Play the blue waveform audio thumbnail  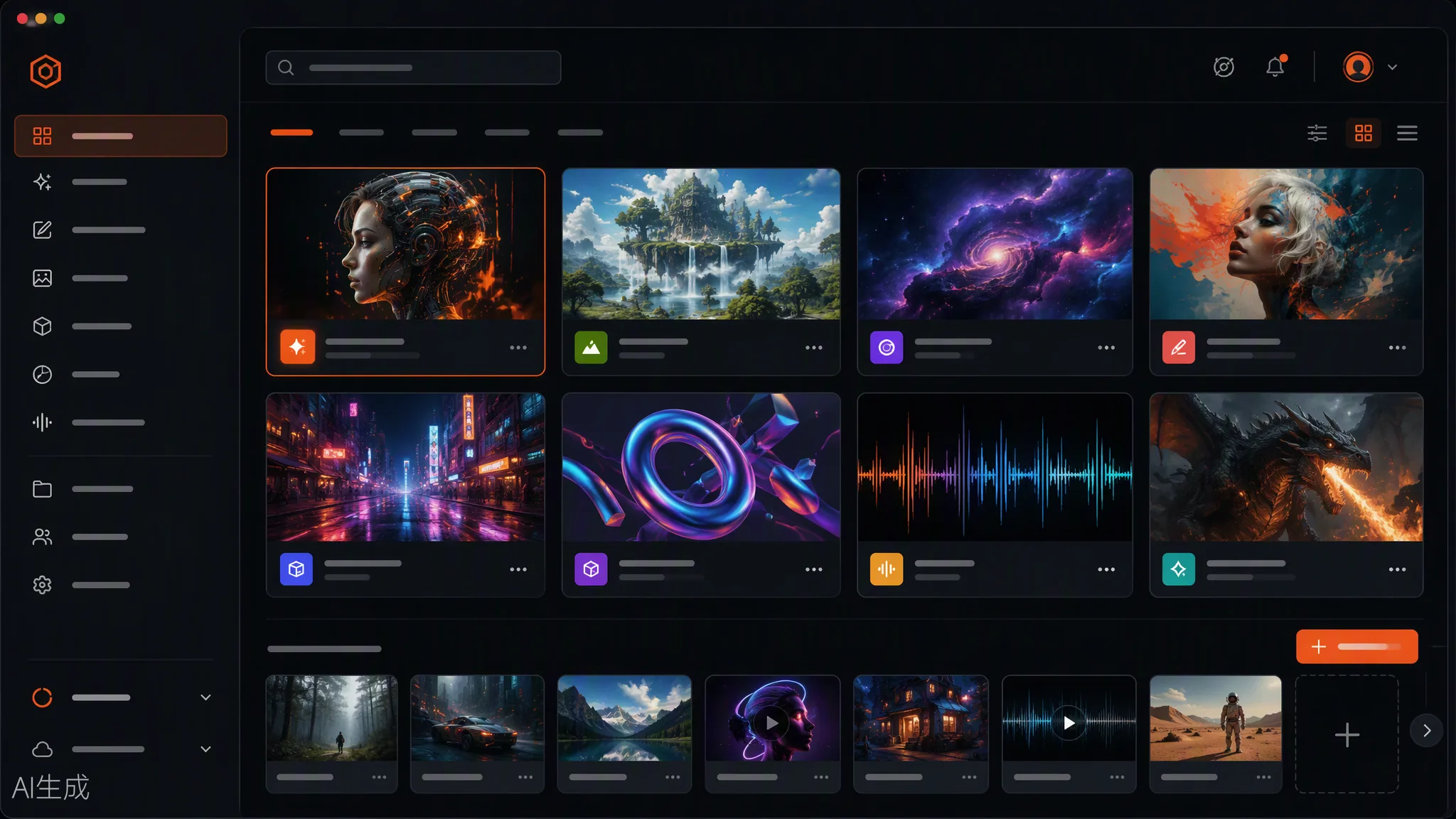tap(1069, 723)
